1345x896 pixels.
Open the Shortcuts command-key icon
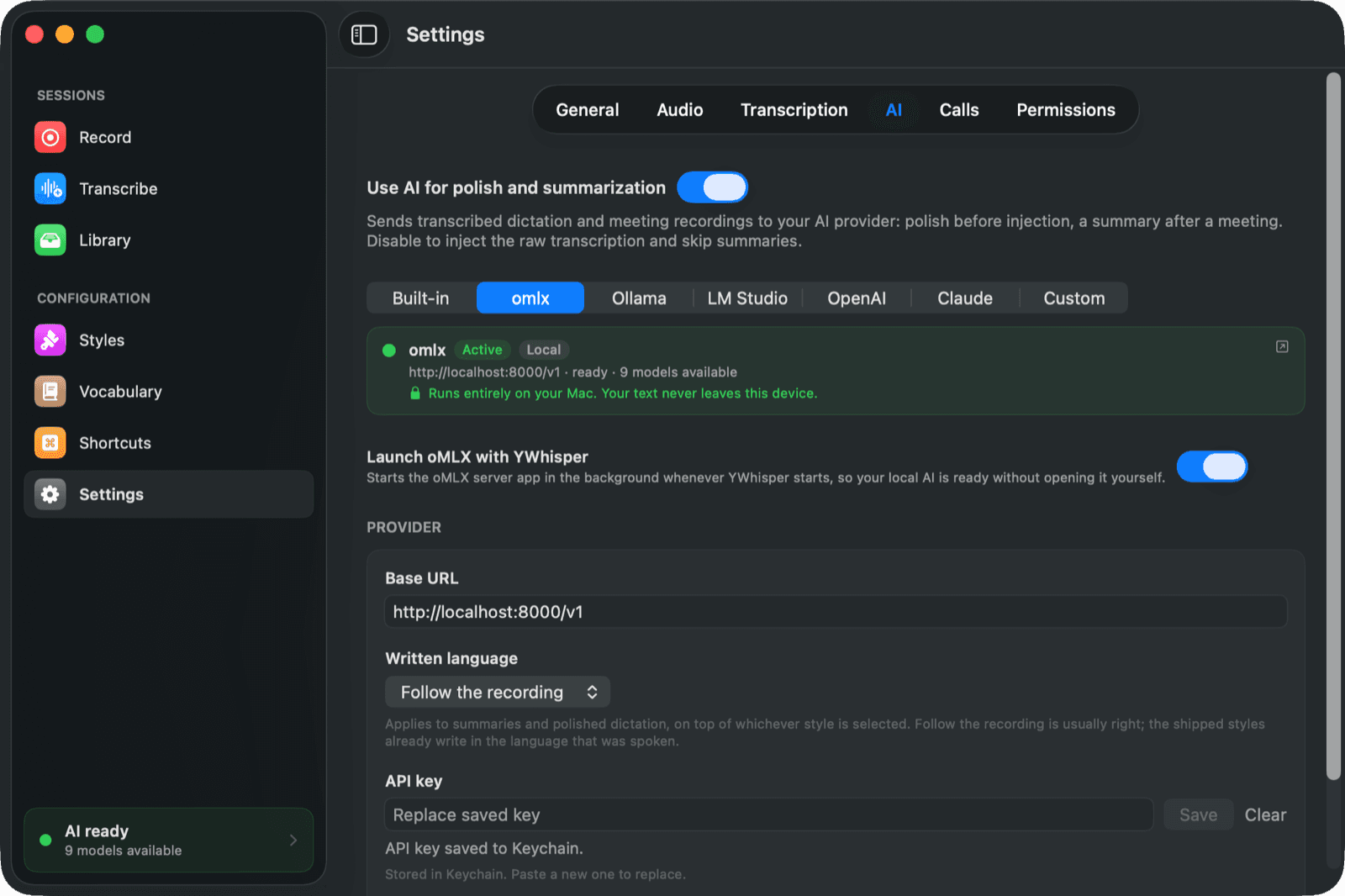(x=50, y=442)
